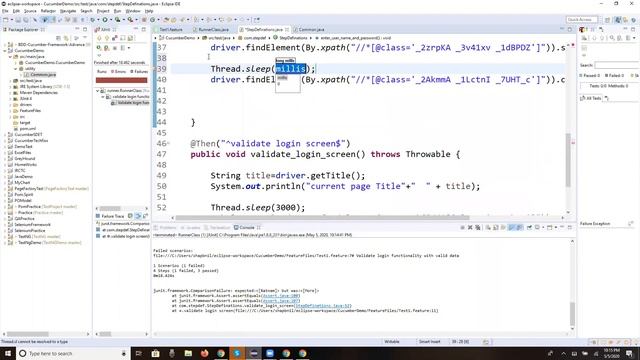Click the editor vertical scrollbar thumb
The height and width of the screenshot is (360, 640).
pyautogui.click(x=568, y=160)
